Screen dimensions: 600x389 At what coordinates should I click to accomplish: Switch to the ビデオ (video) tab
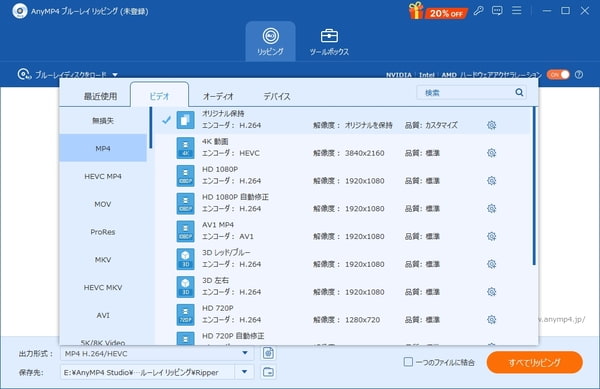point(159,95)
